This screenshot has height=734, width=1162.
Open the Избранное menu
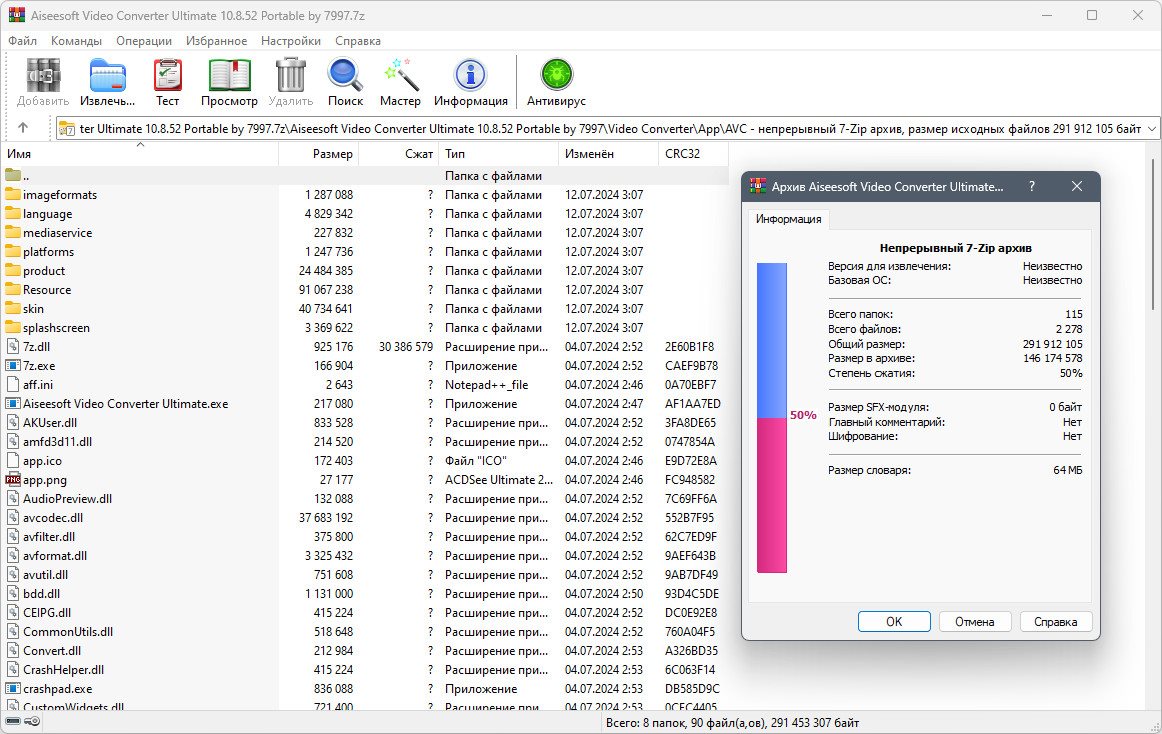[x=216, y=41]
